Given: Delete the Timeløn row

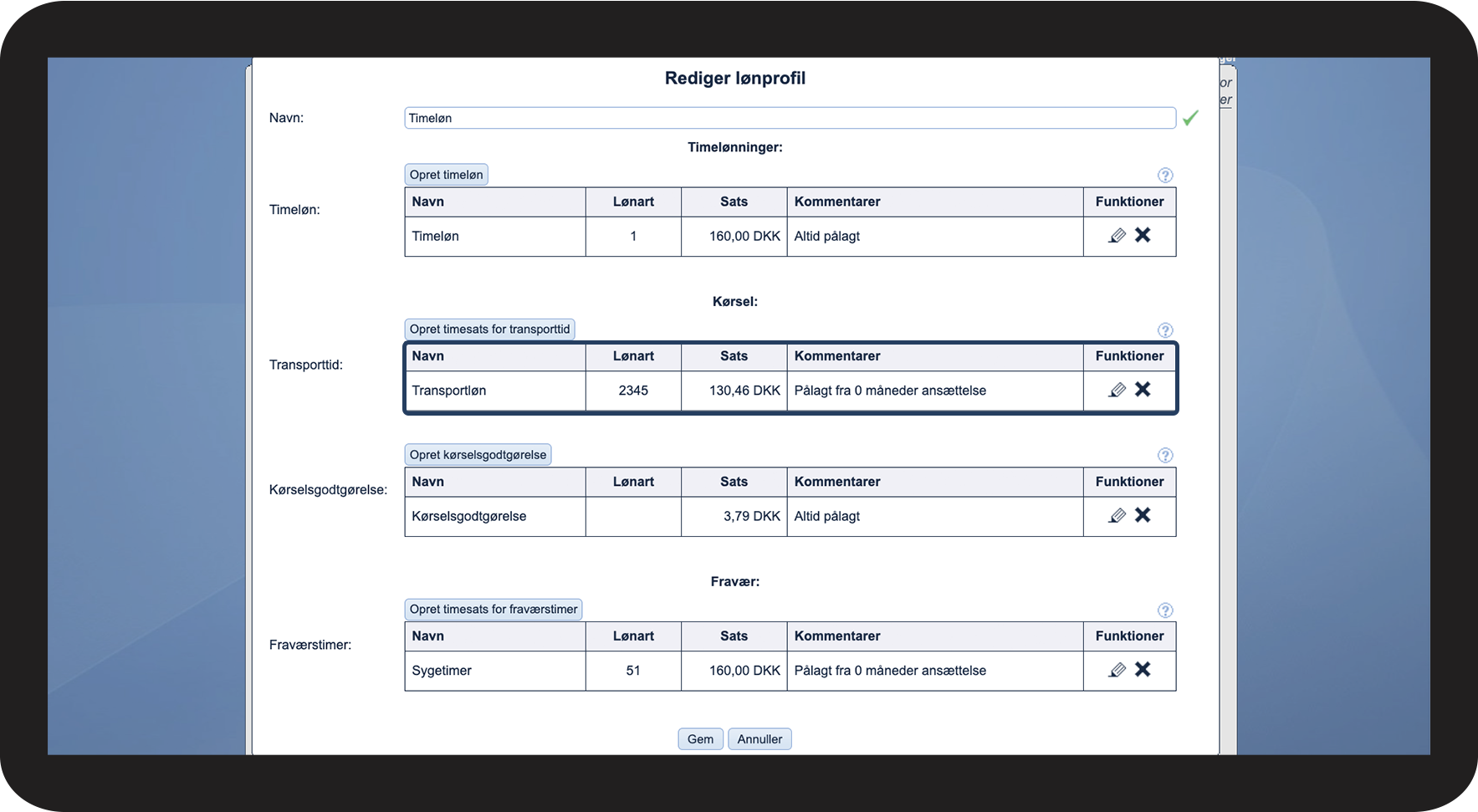Looking at the screenshot, I should [x=1143, y=235].
